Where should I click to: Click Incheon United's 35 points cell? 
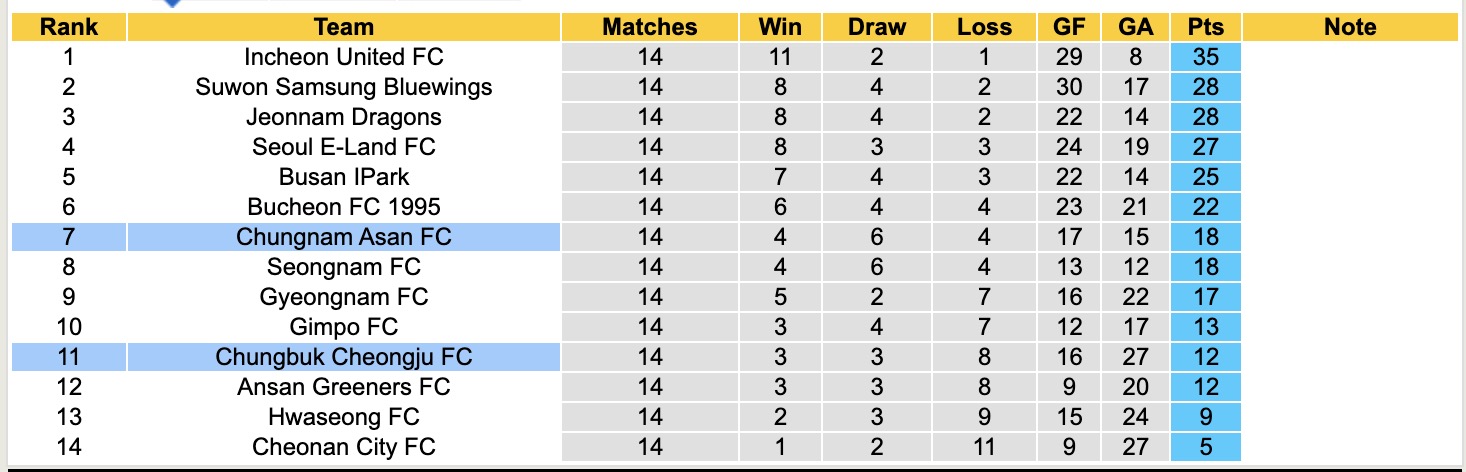[x=1206, y=57]
